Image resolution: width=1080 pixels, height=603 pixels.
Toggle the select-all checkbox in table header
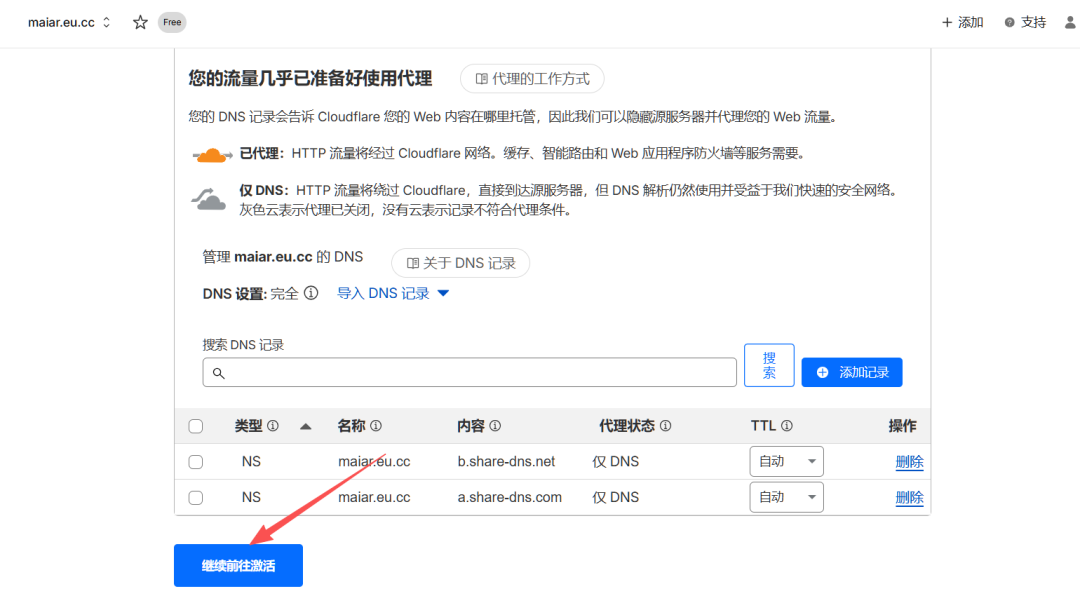[x=196, y=426]
